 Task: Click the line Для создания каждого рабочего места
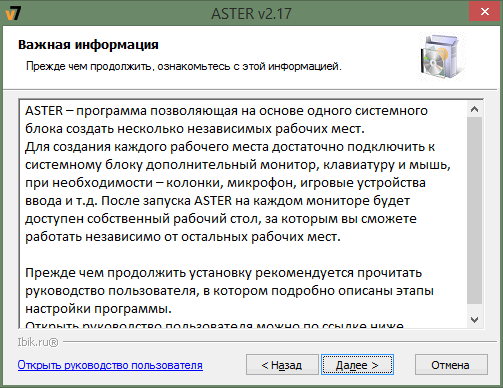230,147
